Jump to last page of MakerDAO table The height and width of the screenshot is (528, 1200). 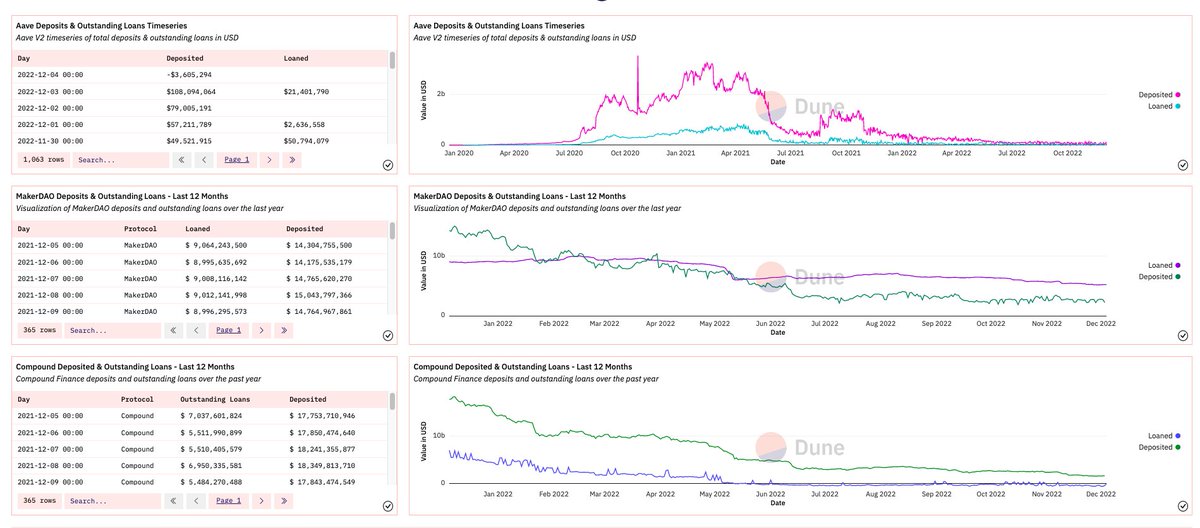click(x=285, y=329)
